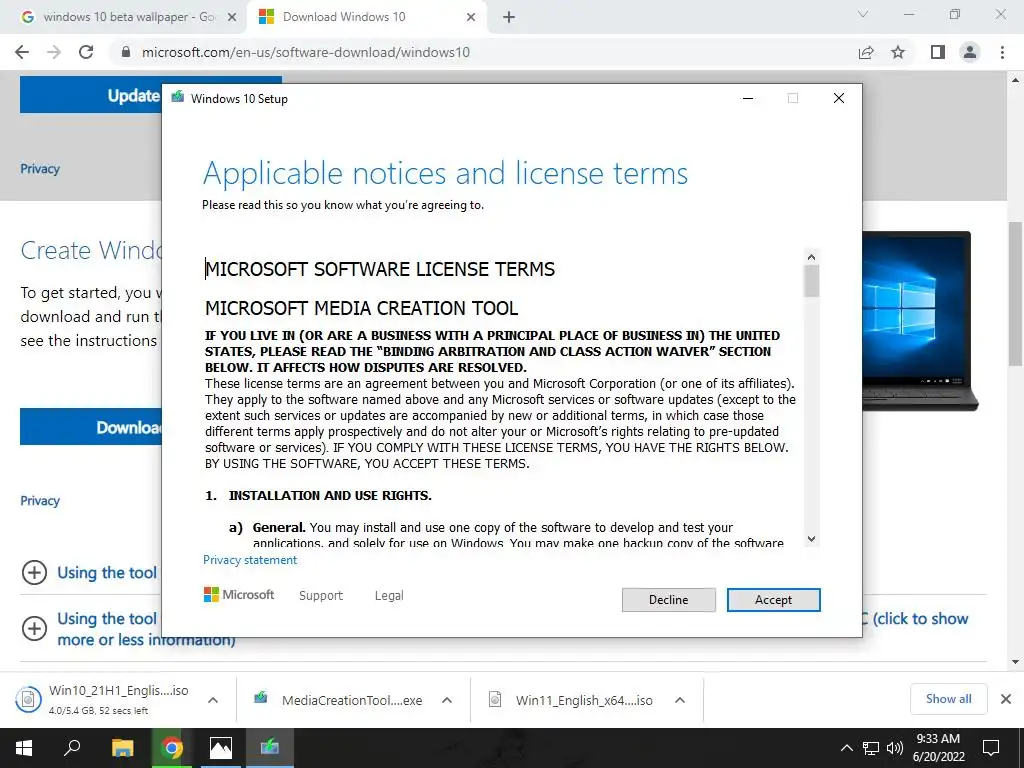Viewport: 1024px width, 768px height.
Task: Open Chrome tab search chevron
Action: click(863, 14)
